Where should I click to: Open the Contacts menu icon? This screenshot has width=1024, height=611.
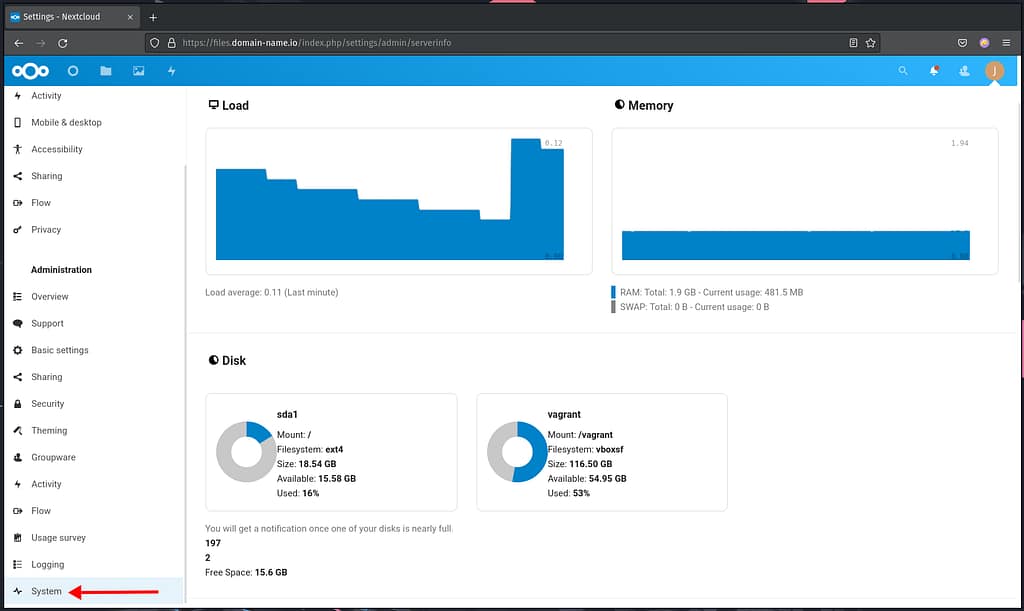point(964,71)
